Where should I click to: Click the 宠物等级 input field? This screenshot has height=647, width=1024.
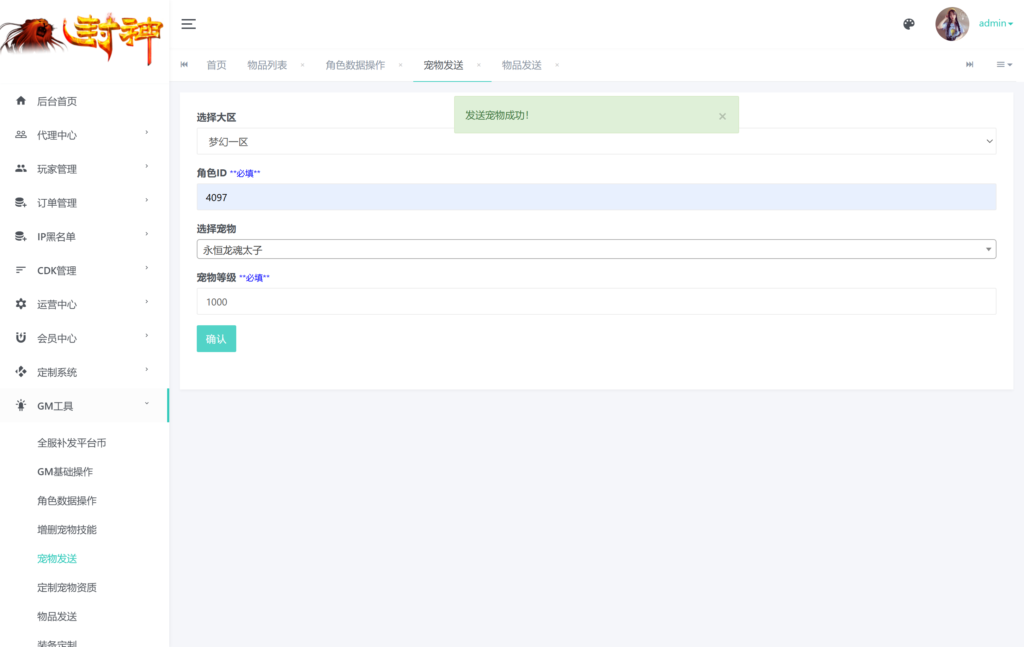coord(596,302)
